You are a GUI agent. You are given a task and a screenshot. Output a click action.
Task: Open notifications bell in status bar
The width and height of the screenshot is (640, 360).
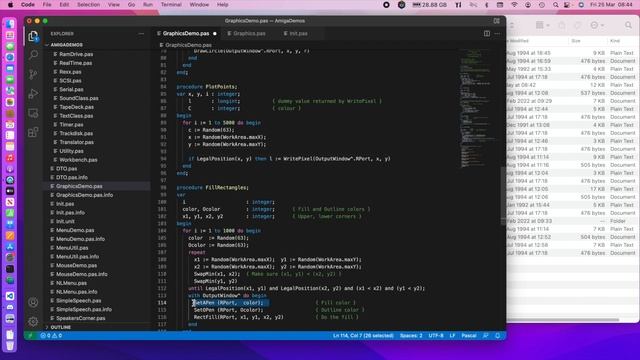click(498, 336)
